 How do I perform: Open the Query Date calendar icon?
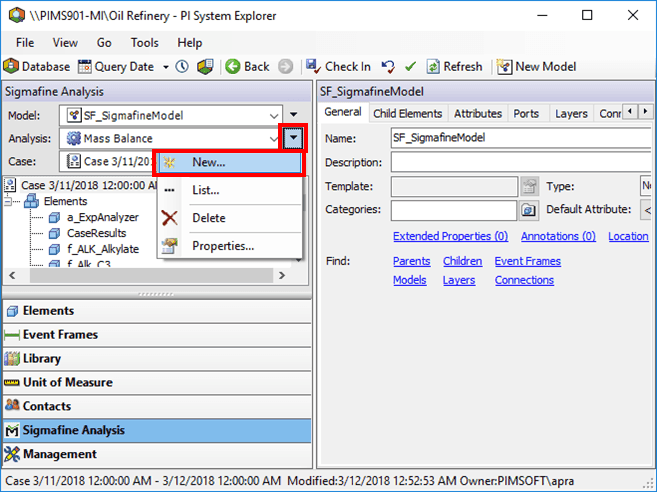85,67
